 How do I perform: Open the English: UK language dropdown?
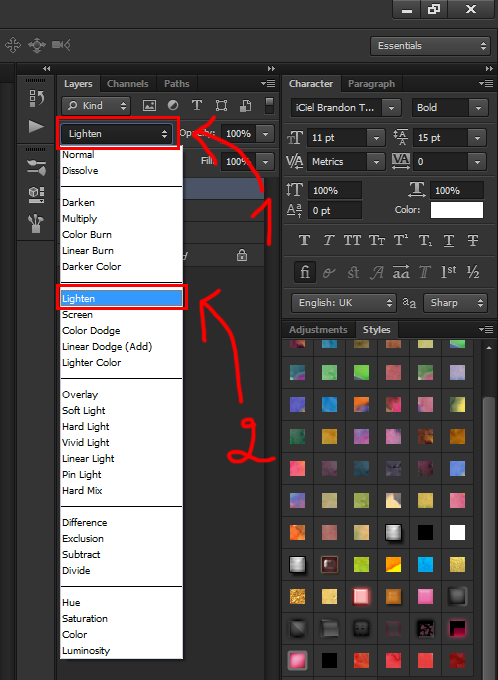coord(344,303)
